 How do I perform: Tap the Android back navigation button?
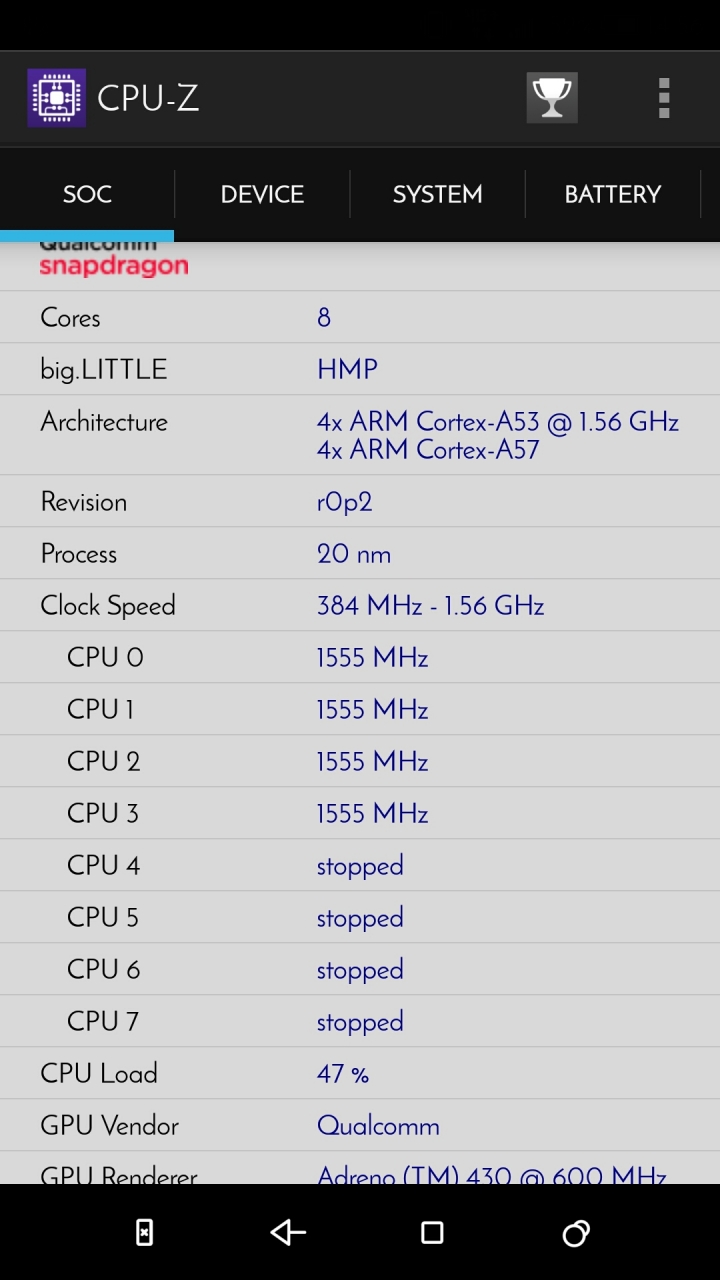click(288, 1232)
